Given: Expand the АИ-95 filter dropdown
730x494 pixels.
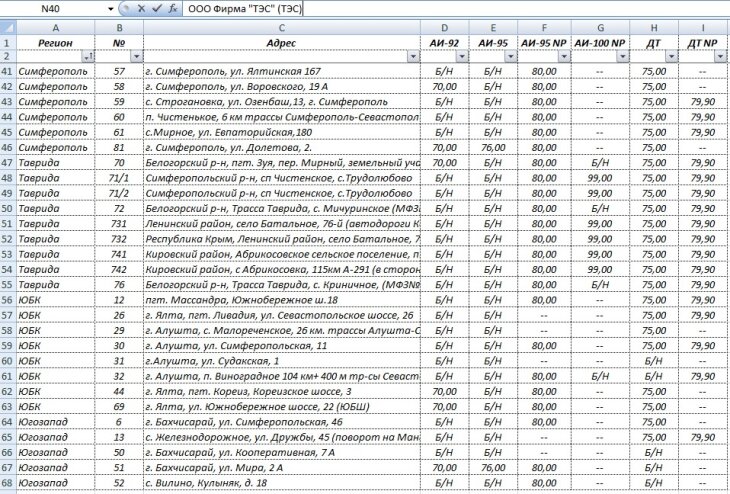Looking at the screenshot, I should pos(508,58).
